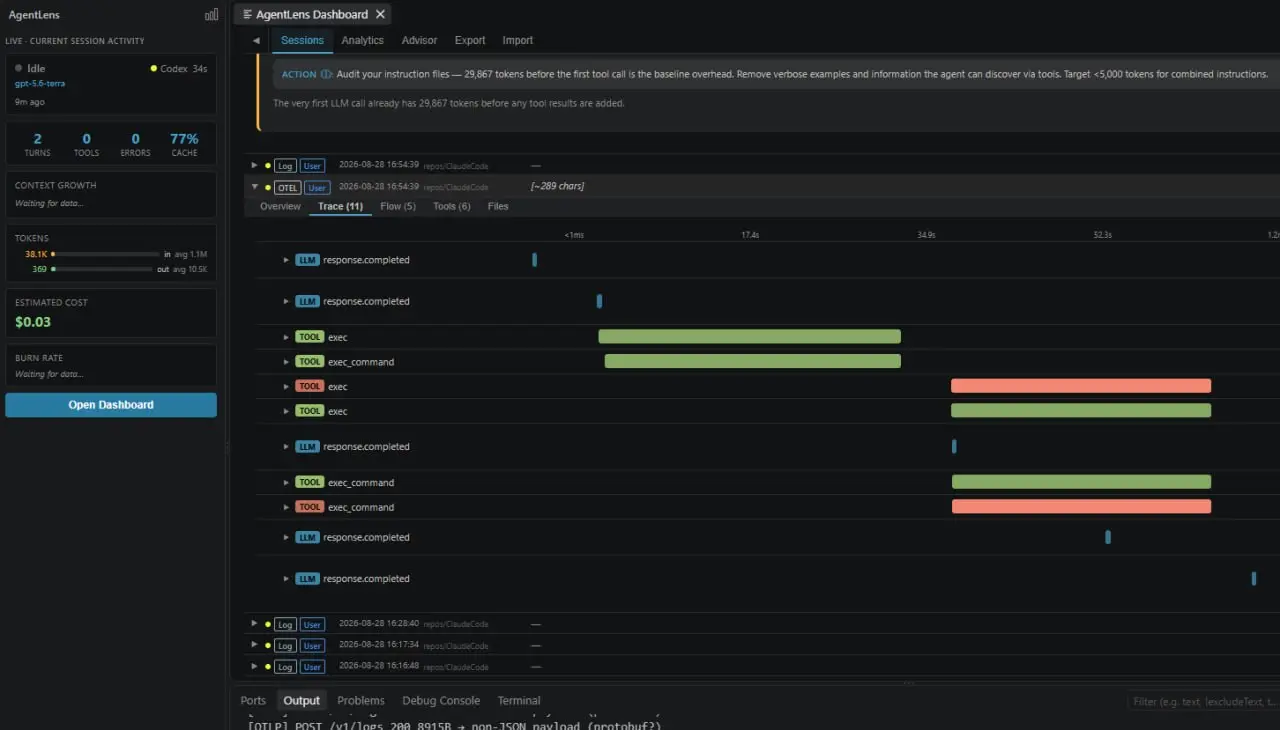Click the OTEL badge
This screenshot has height=730, width=1280.
click(286, 187)
